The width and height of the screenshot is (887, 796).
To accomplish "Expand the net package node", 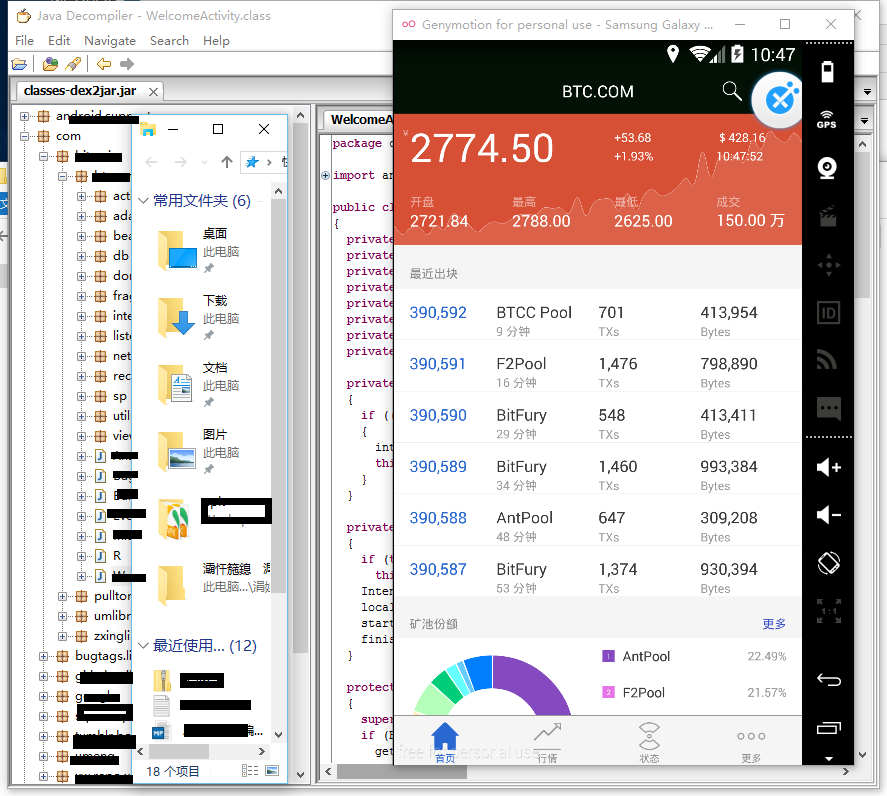I will 81,356.
